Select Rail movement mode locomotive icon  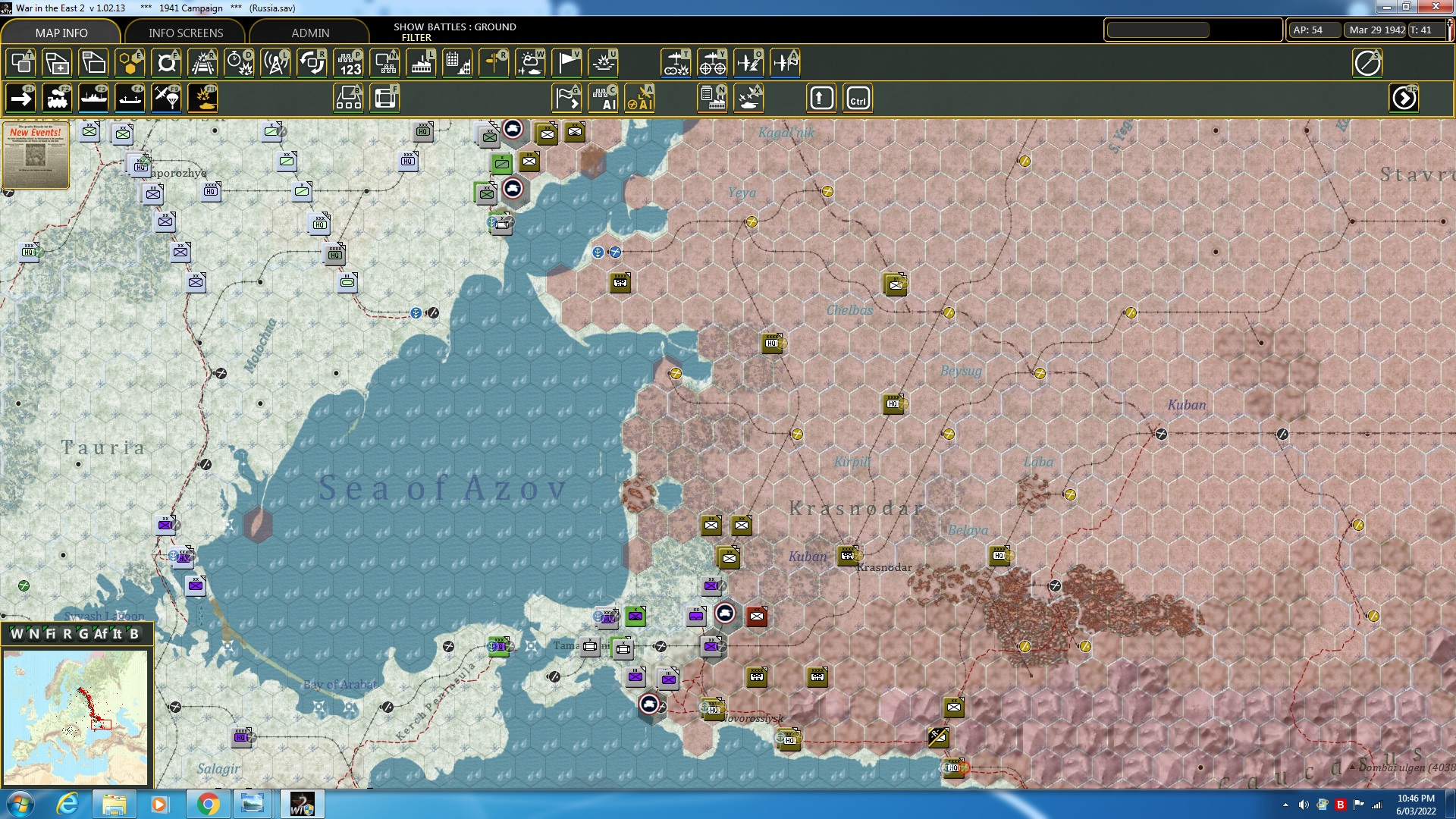click(57, 98)
